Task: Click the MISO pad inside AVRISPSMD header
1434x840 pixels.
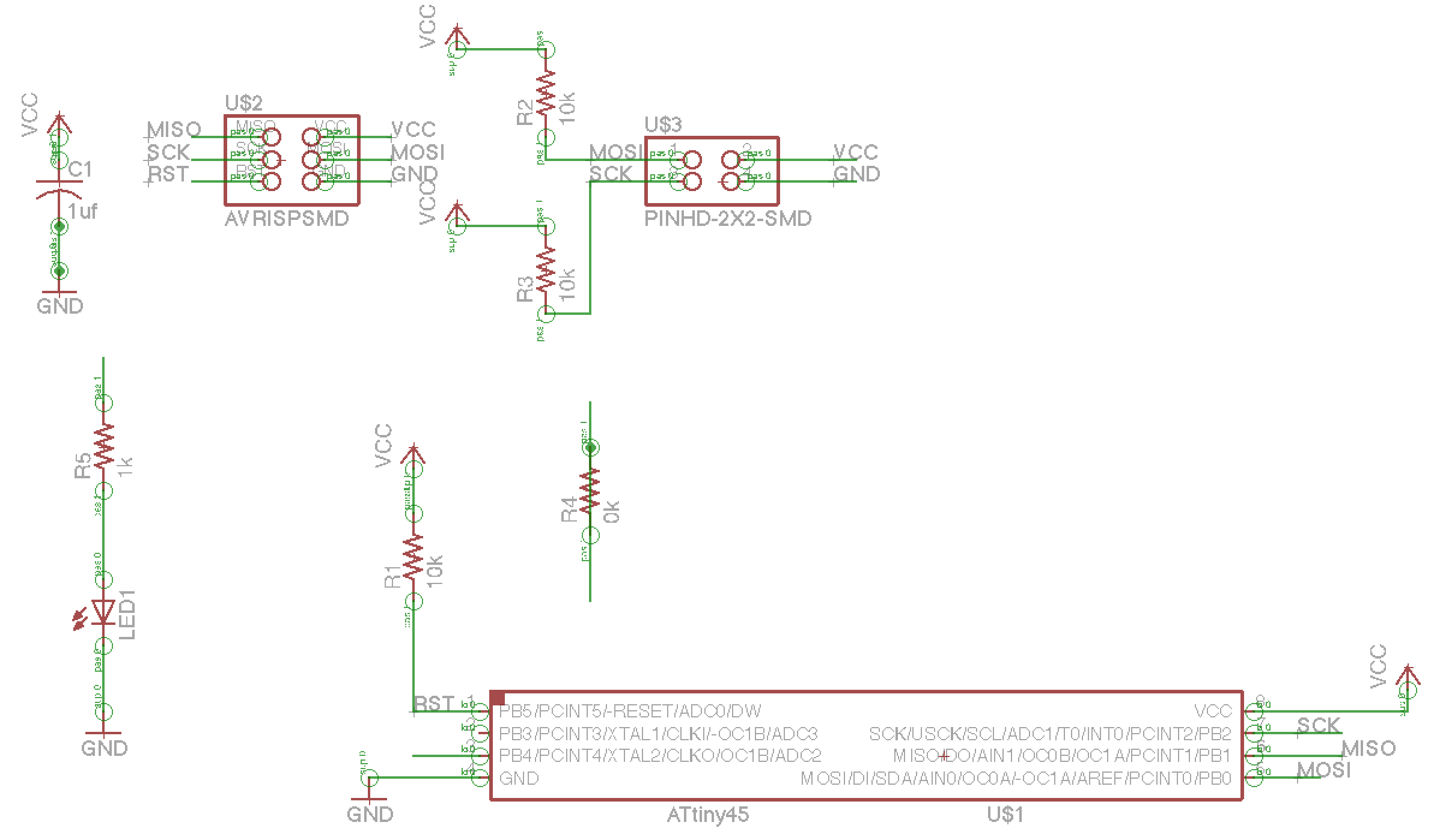Action: [270, 137]
